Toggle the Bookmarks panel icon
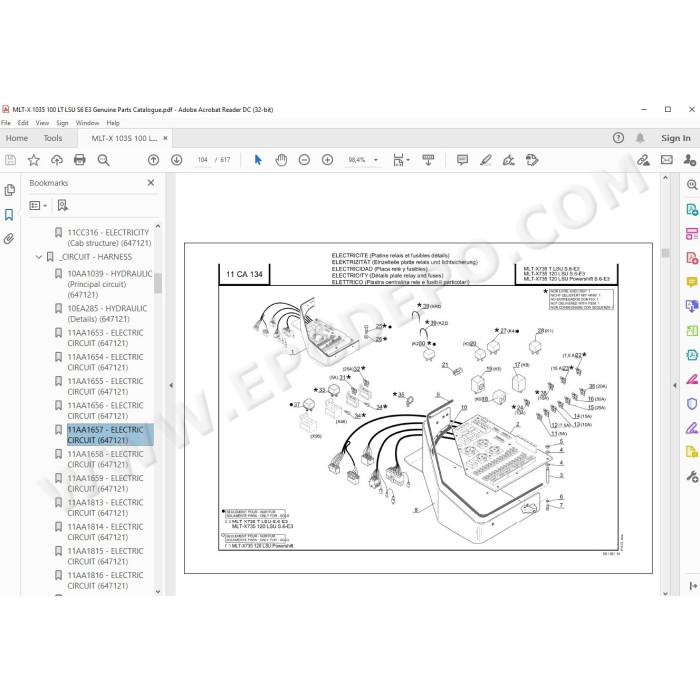 (9, 215)
